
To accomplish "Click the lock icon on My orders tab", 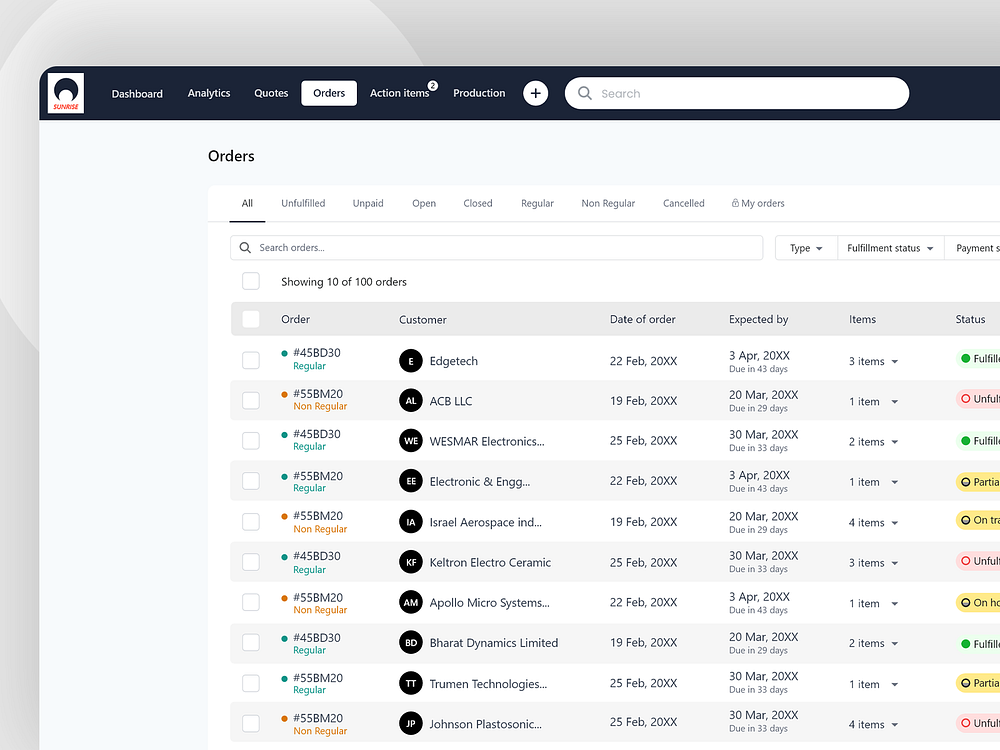I will [737, 203].
